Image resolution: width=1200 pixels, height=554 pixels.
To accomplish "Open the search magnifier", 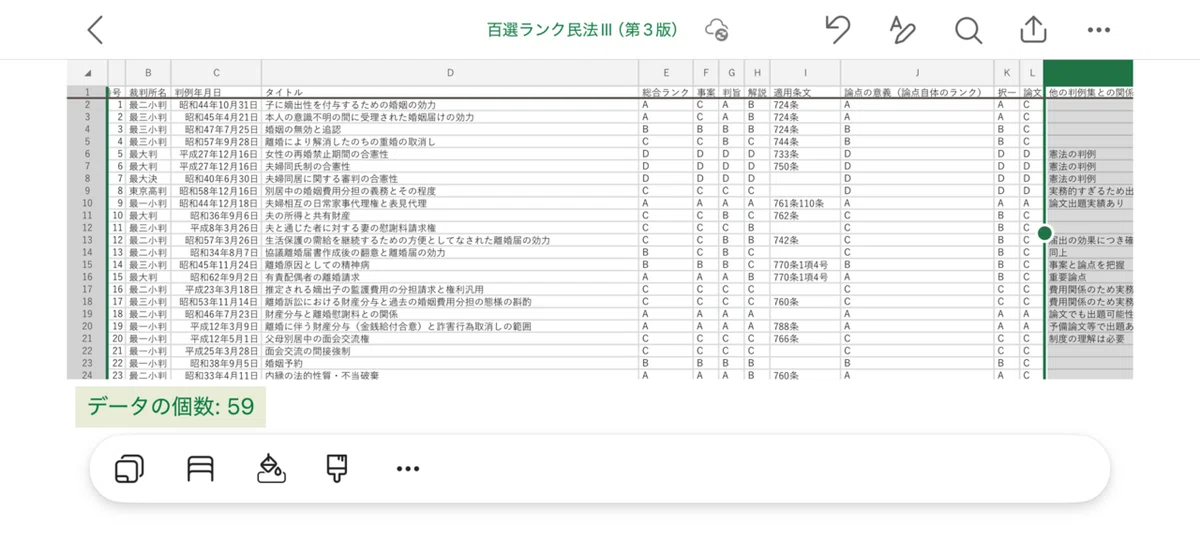I will pyautogui.click(x=968, y=30).
